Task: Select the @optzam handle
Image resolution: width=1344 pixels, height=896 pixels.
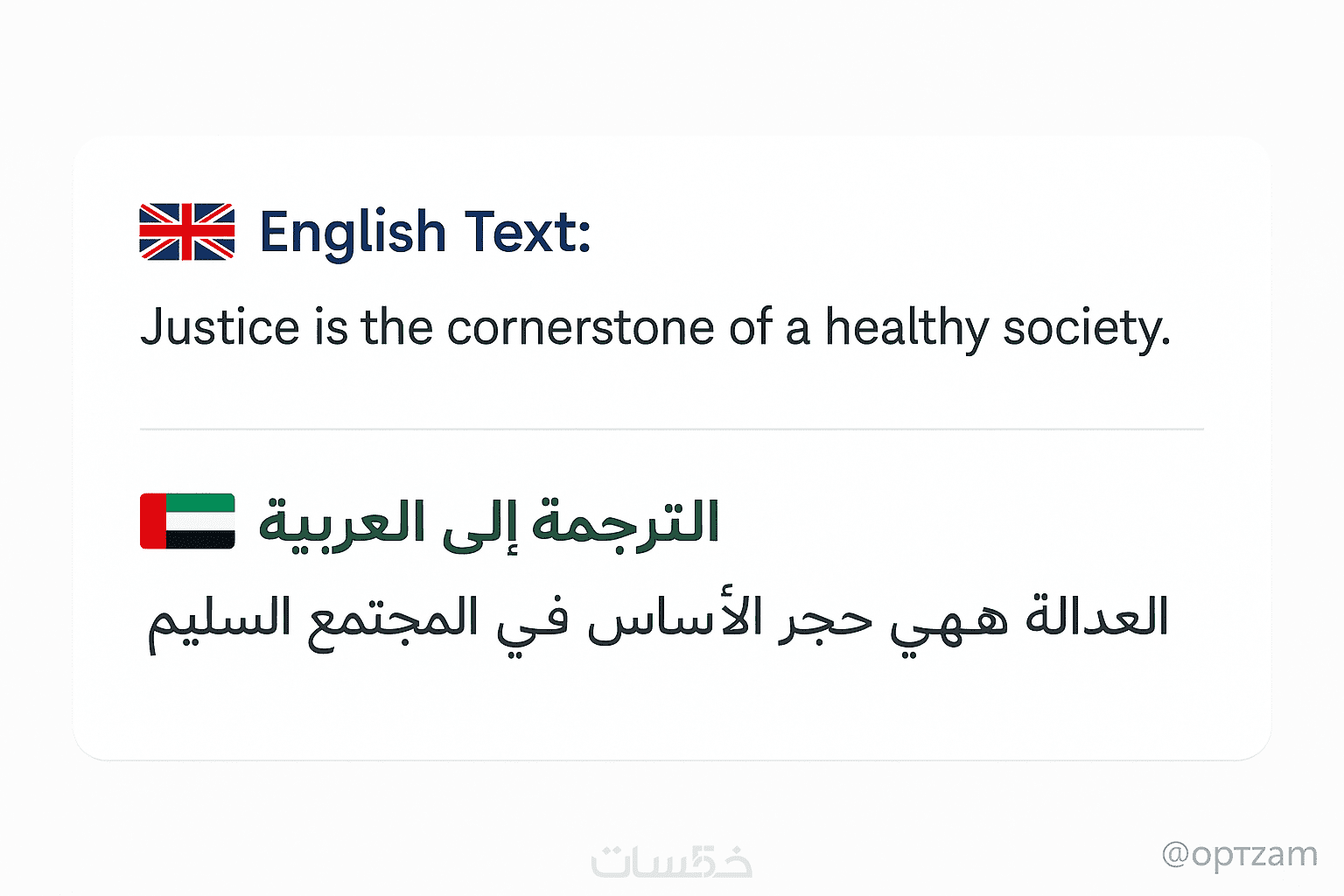Action: [1239, 854]
